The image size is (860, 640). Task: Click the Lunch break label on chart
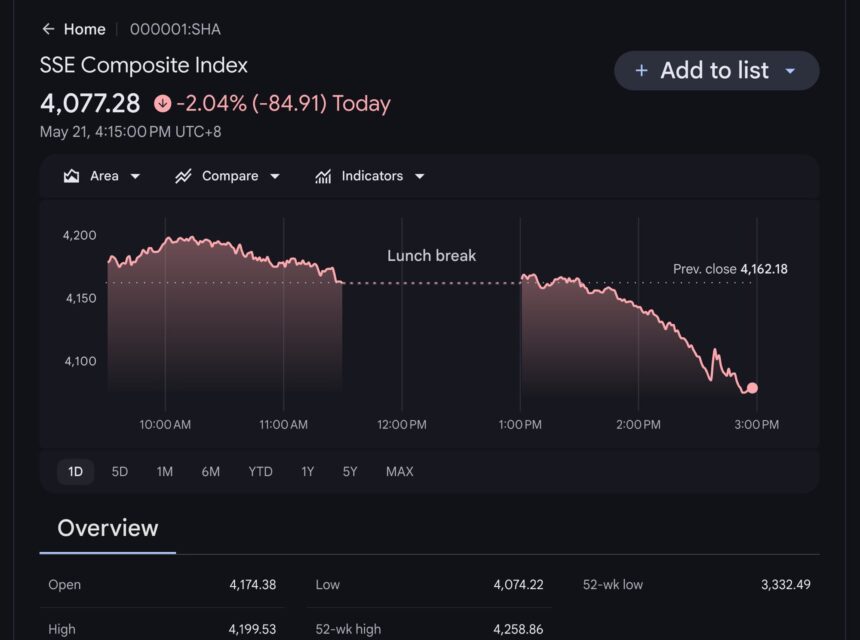point(432,256)
